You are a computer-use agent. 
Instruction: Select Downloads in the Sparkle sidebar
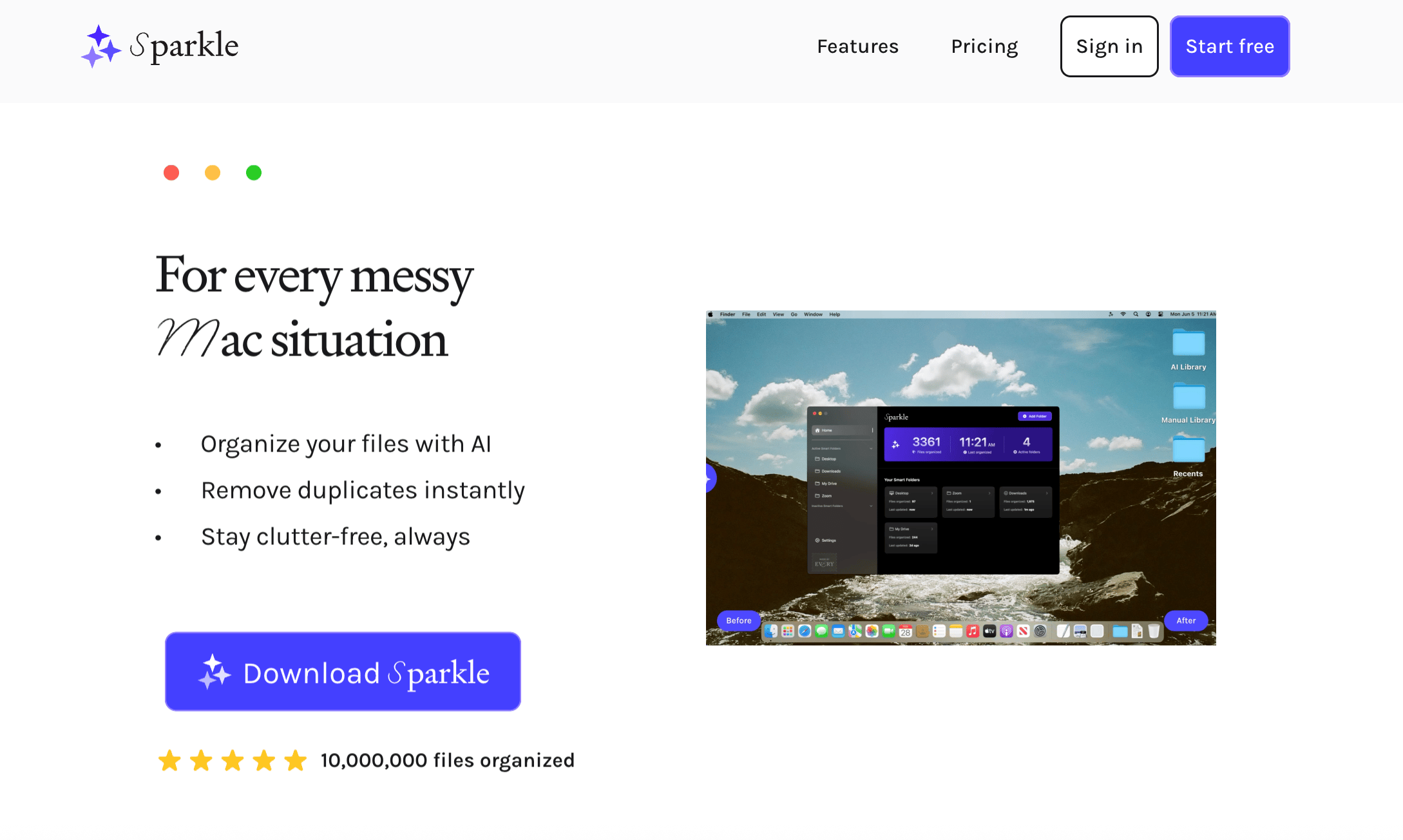coord(828,471)
